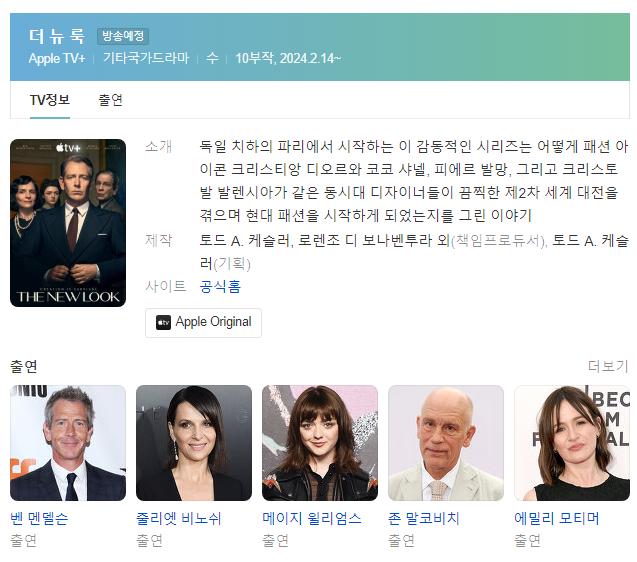Image resolution: width=637 pixels, height=562 pixels.
Task: Open the 공식홈 official site link
Action: [220, 286]
